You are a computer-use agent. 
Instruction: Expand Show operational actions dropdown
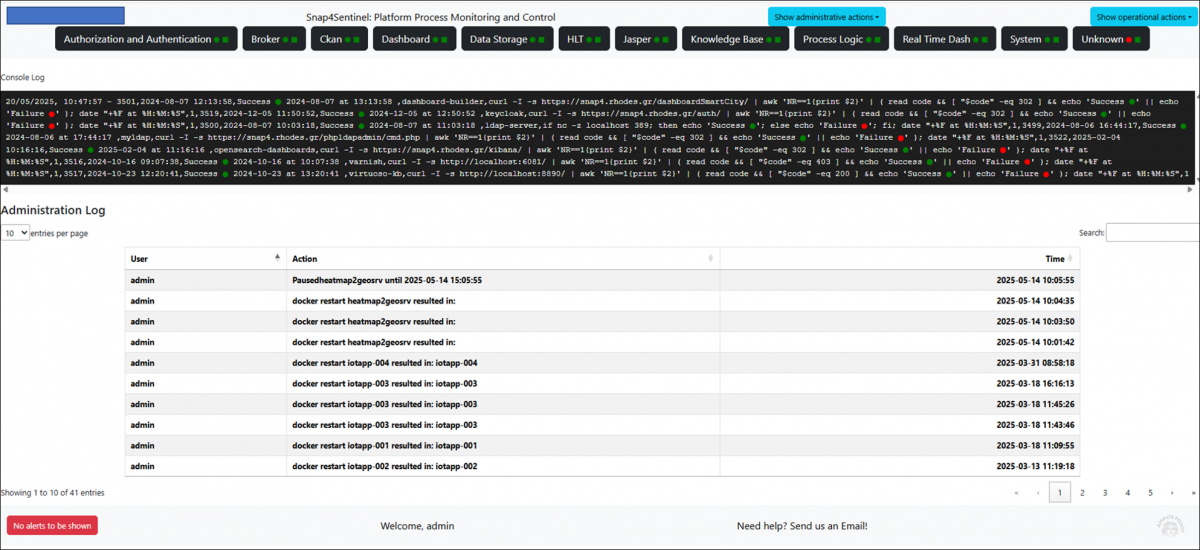pyautogui.click(x=1142, y=17)
